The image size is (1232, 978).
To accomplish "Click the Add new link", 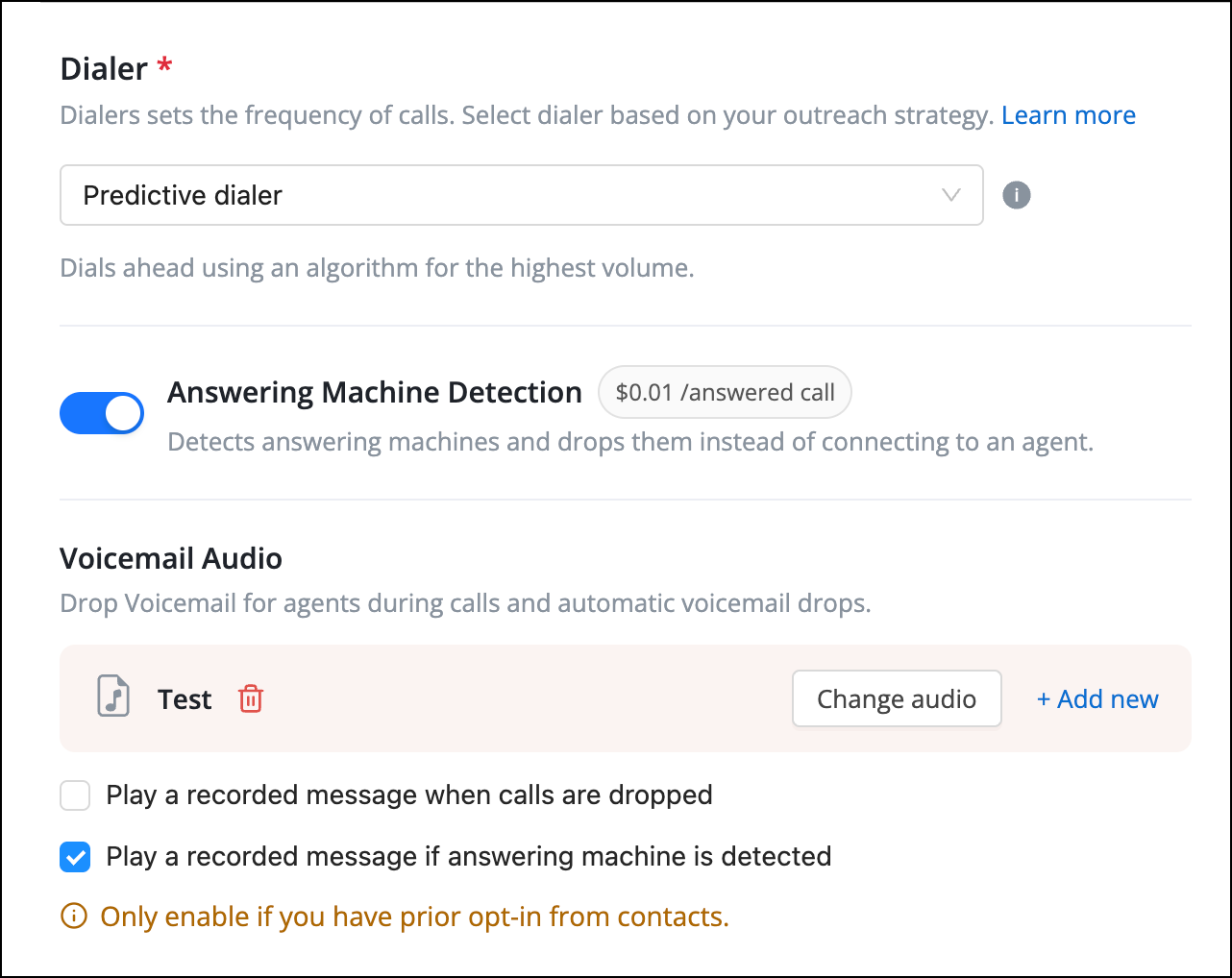I will click(x=1097, y=699).
